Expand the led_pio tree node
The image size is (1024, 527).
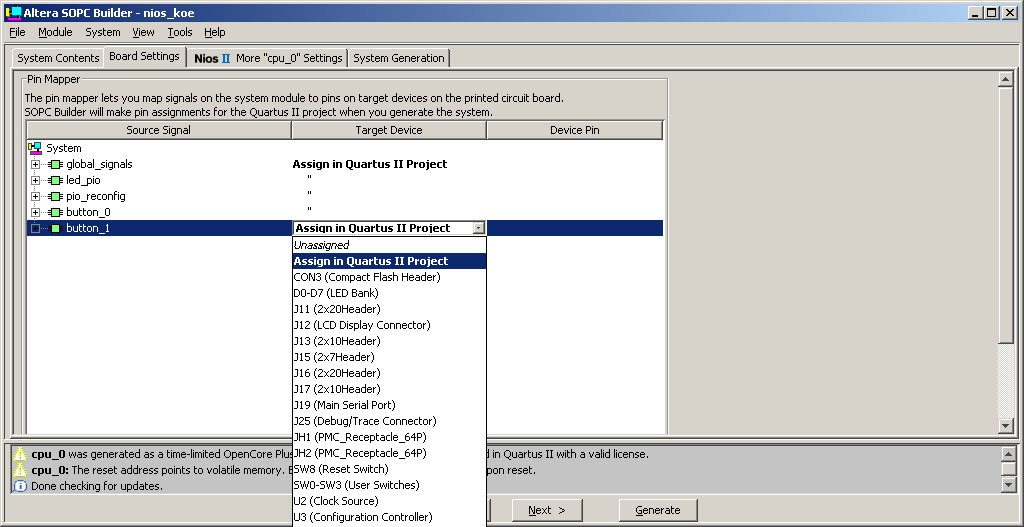tap(35, 180)
